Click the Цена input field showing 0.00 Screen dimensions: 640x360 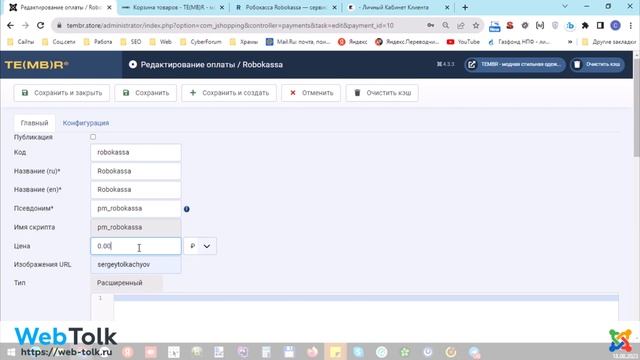[136, 246]
